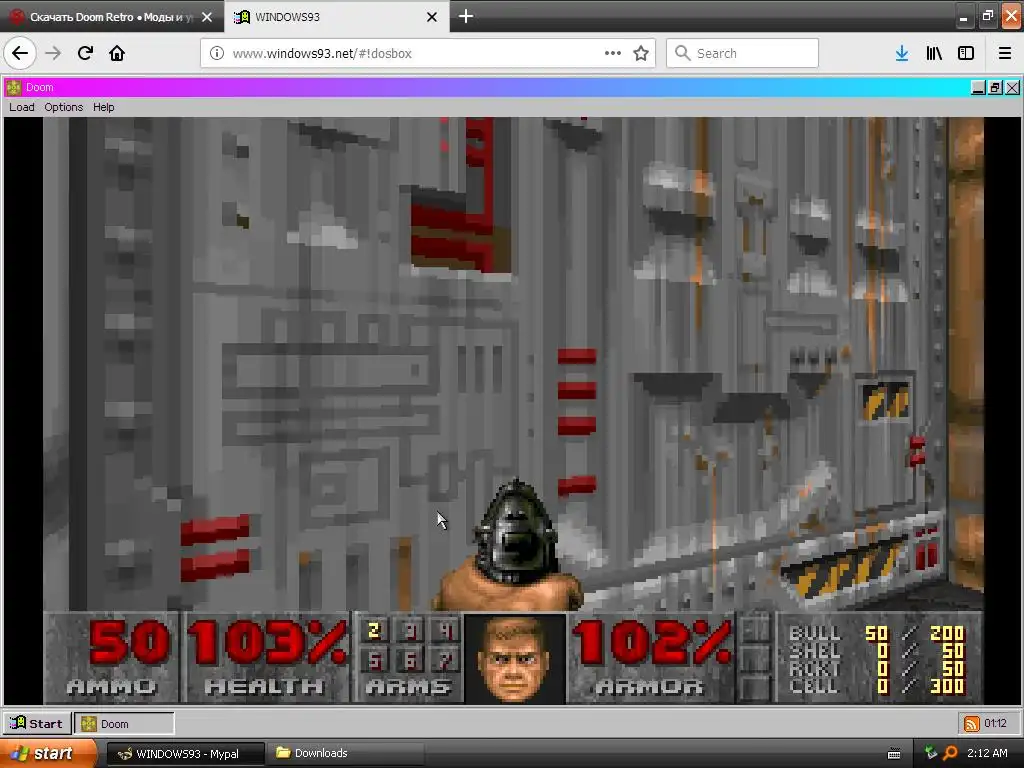
Task: Click the Doom taskbar item in Windows93
Action: tap(124, 724)
